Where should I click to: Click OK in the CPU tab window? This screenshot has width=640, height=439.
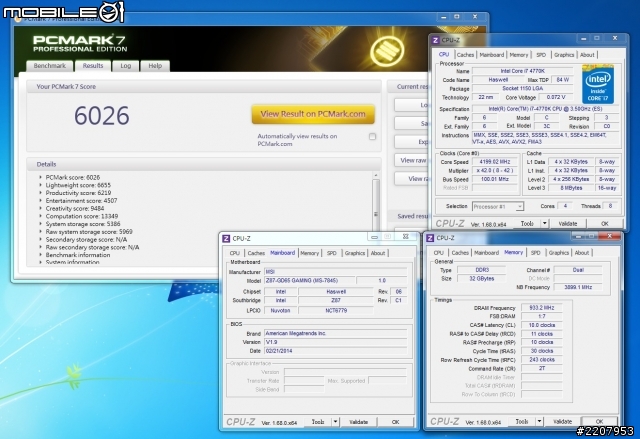coord(604,224)
